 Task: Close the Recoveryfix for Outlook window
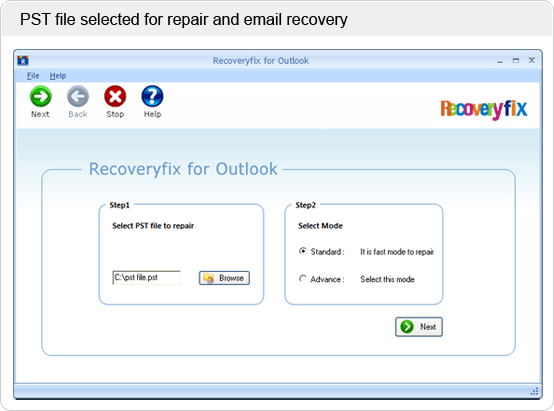click(x=531, y=60)
